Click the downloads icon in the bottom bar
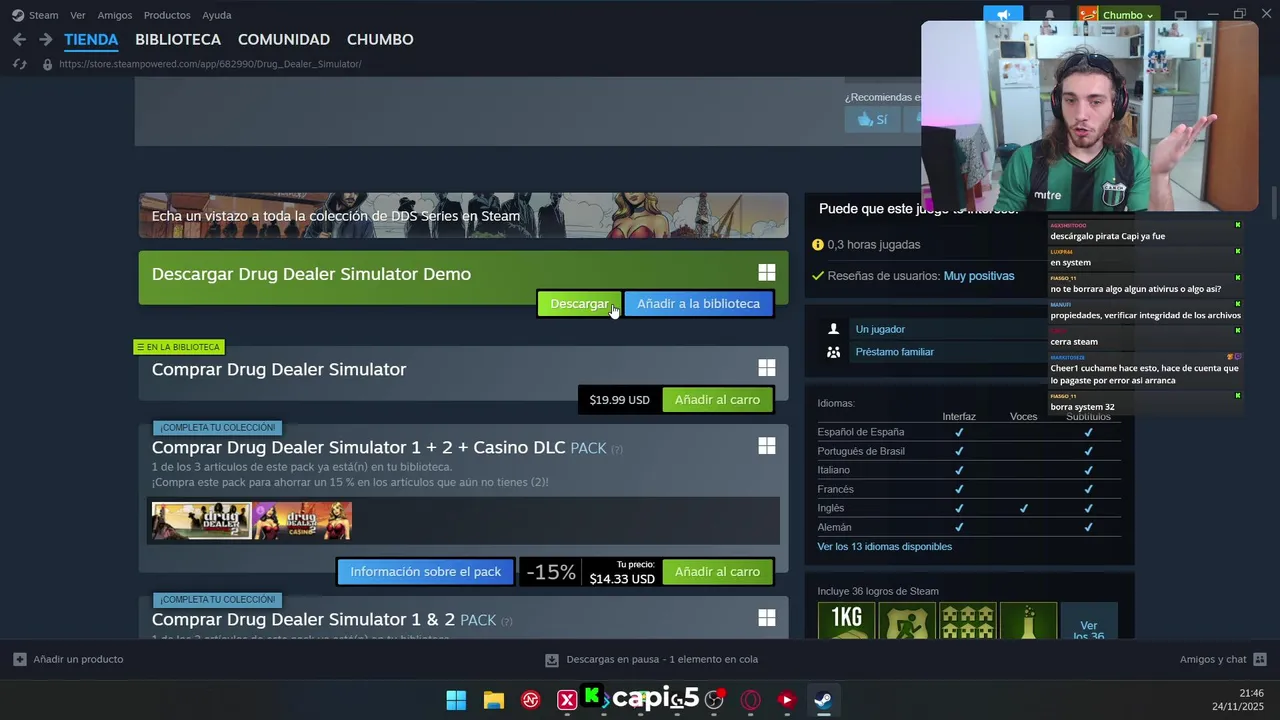Image resolution: width=1280 pixels, height=720 pixels. [551, 660]
